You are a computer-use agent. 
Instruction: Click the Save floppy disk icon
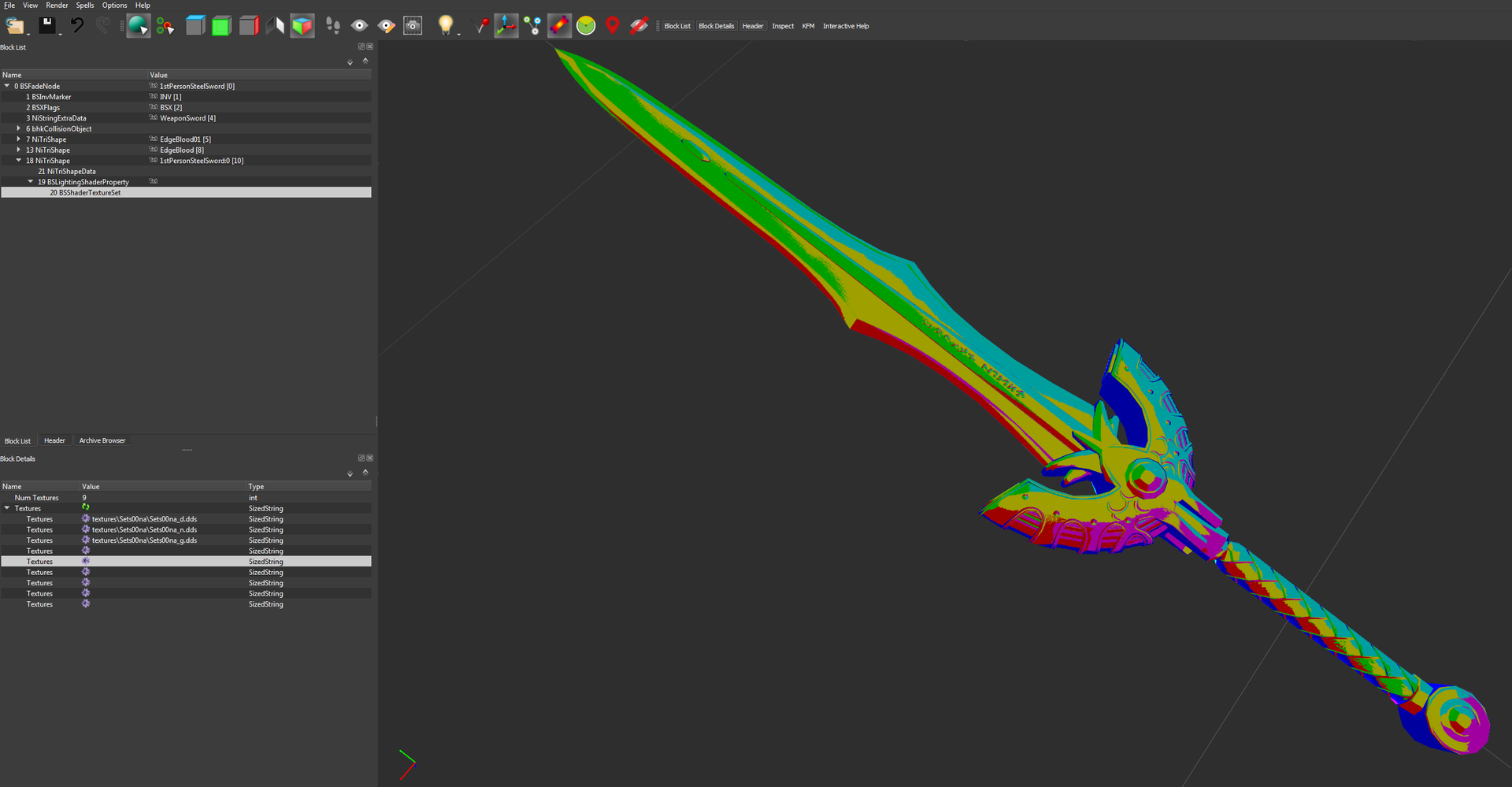47,25
